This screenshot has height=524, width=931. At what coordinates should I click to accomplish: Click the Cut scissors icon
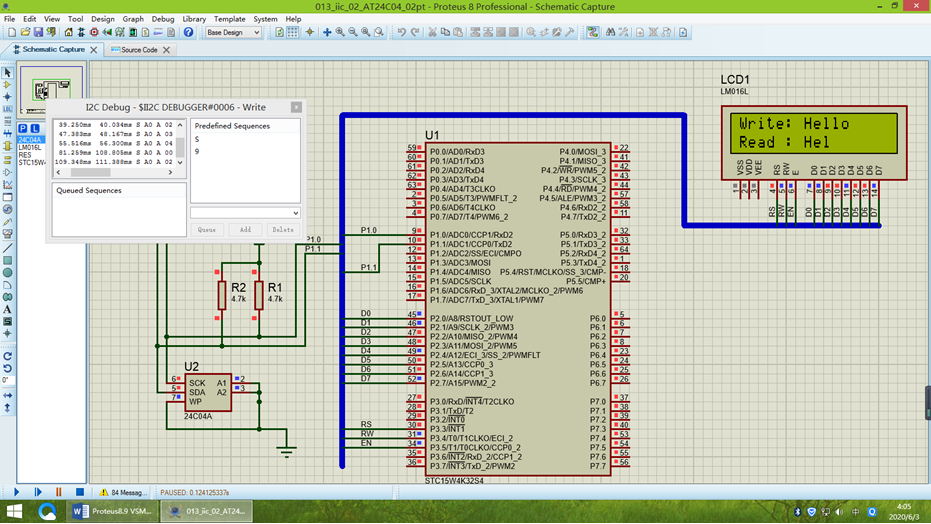[x=432, y=33]
